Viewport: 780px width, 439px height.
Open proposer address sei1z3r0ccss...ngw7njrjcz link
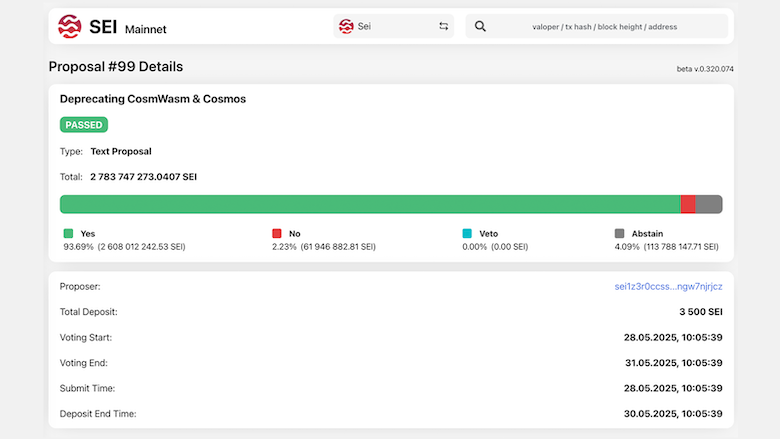[668, 286]
